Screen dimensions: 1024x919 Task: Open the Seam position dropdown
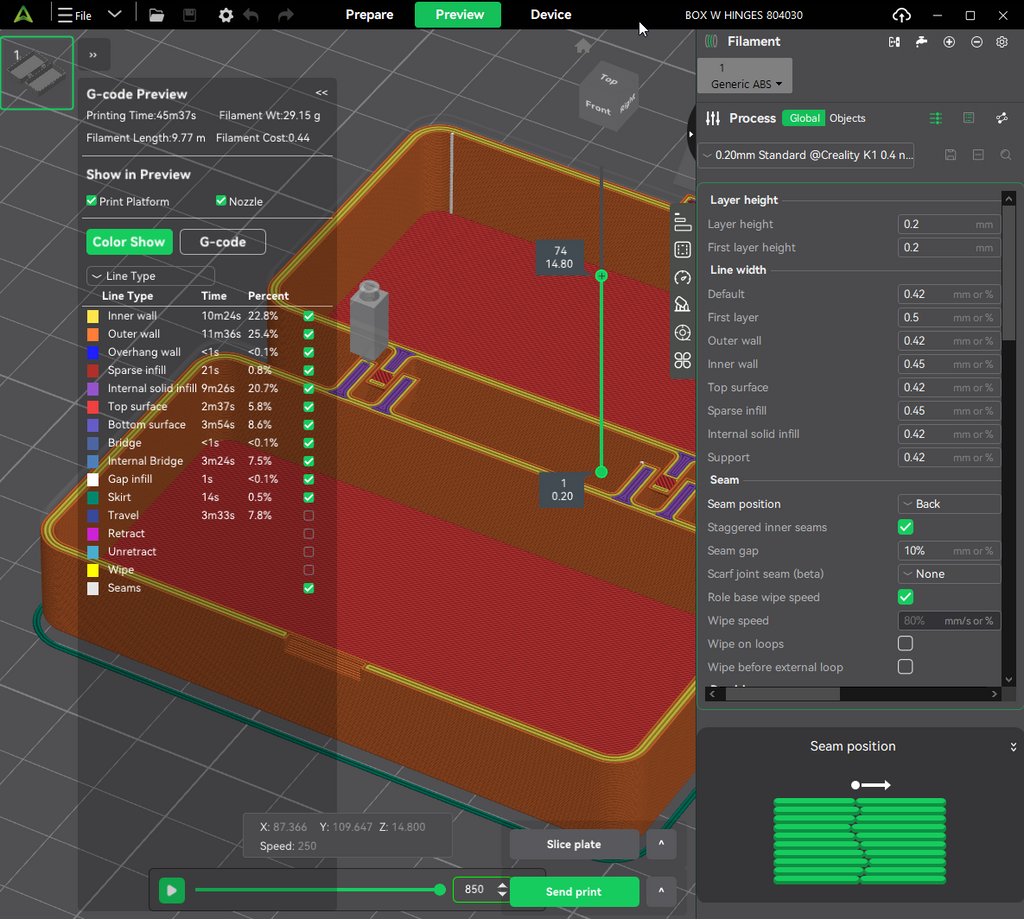pos(949,504)
